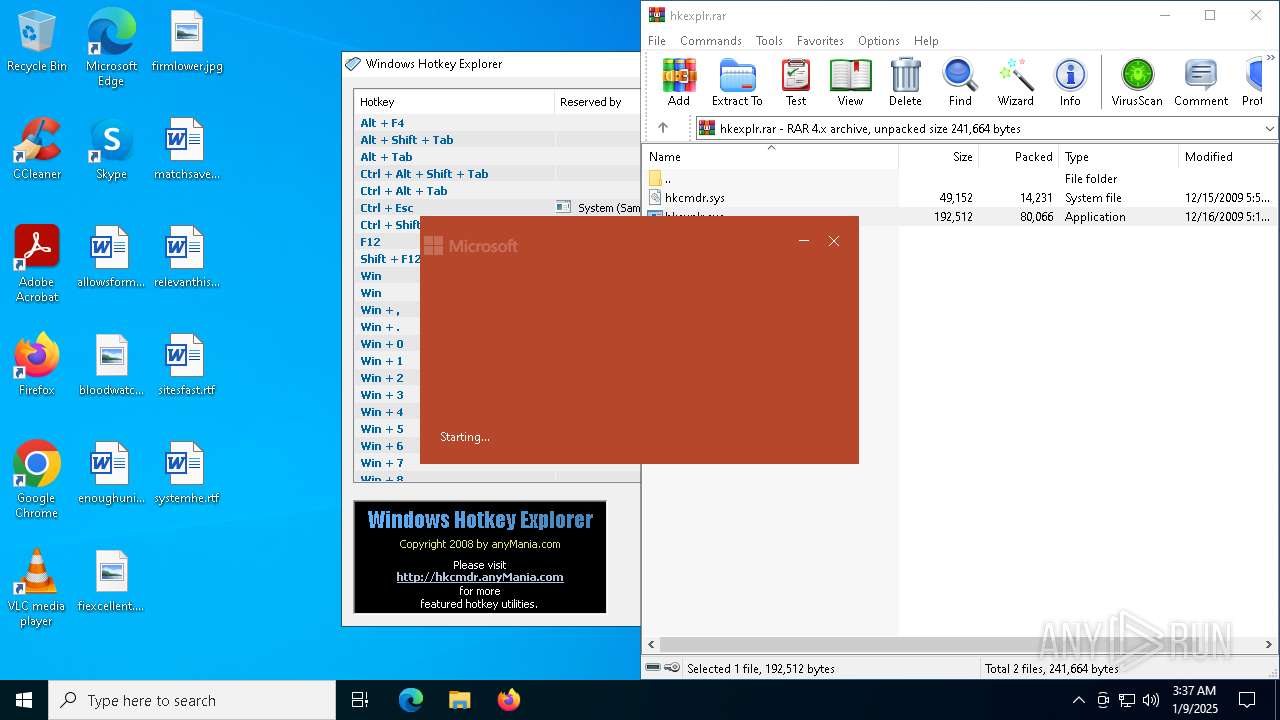Open the Favorites menu
This screenshot has height=720, width=1280.
coord(820,41)
